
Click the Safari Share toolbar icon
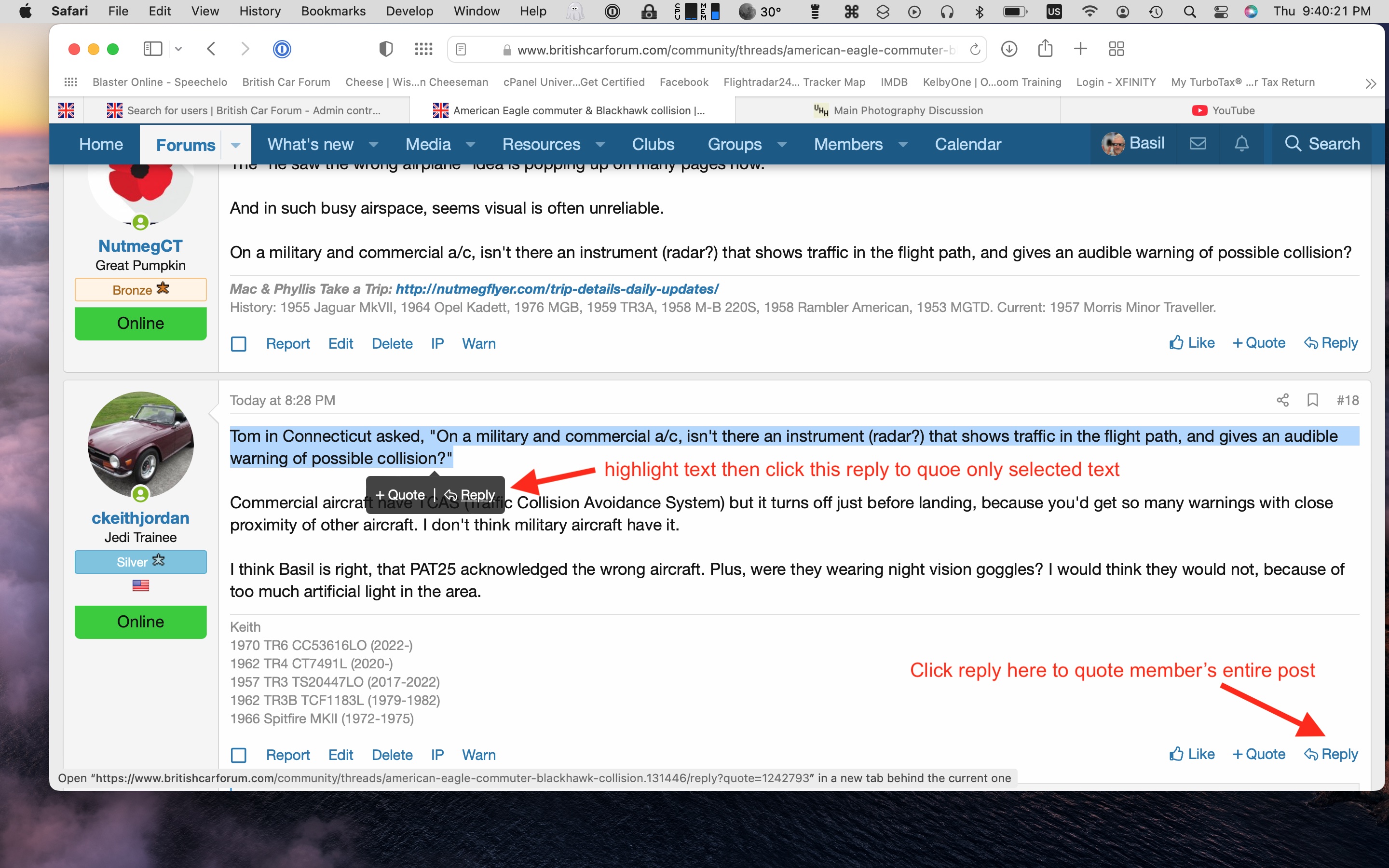tap(1045, 49)
